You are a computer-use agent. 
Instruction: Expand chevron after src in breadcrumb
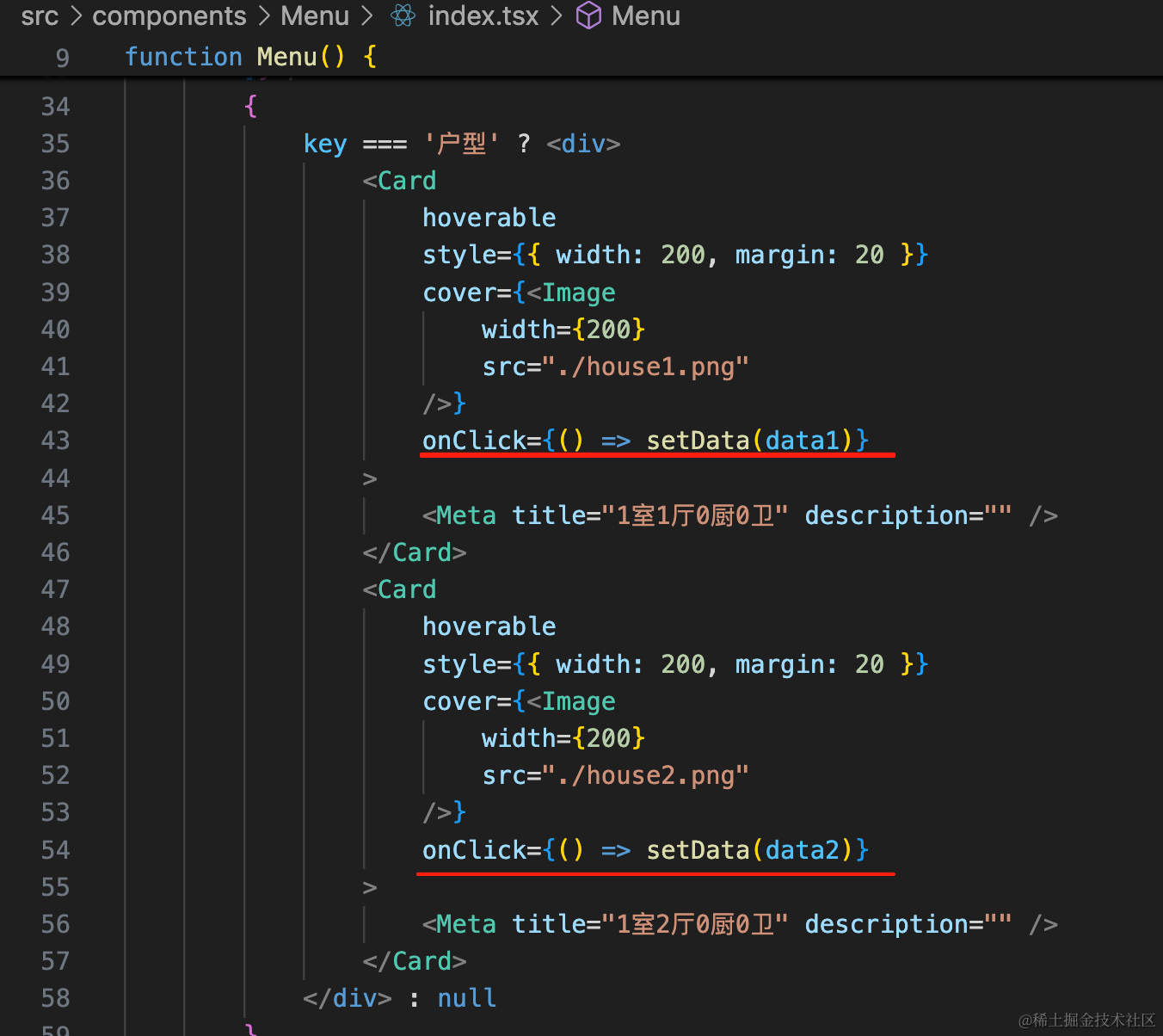coord(76,15)
